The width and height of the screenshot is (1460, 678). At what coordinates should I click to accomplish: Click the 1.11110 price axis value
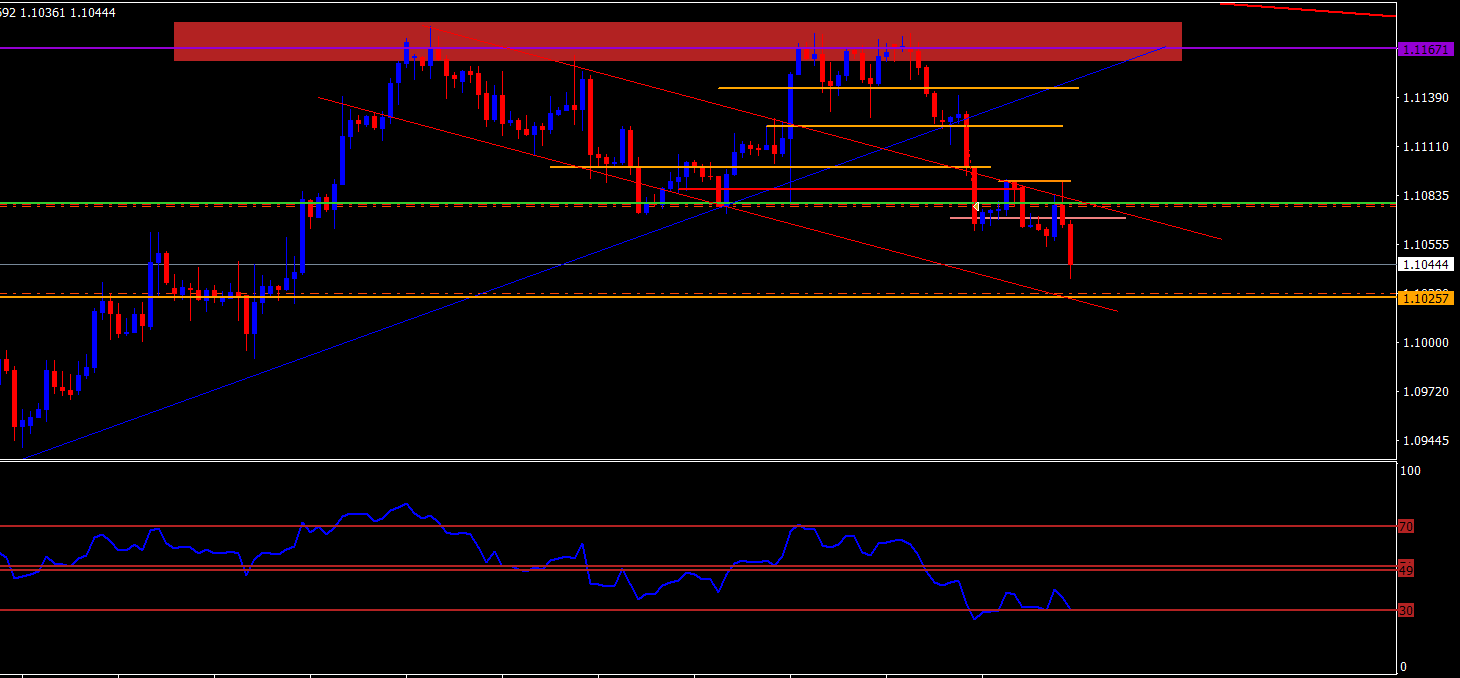pos(1426,146)
